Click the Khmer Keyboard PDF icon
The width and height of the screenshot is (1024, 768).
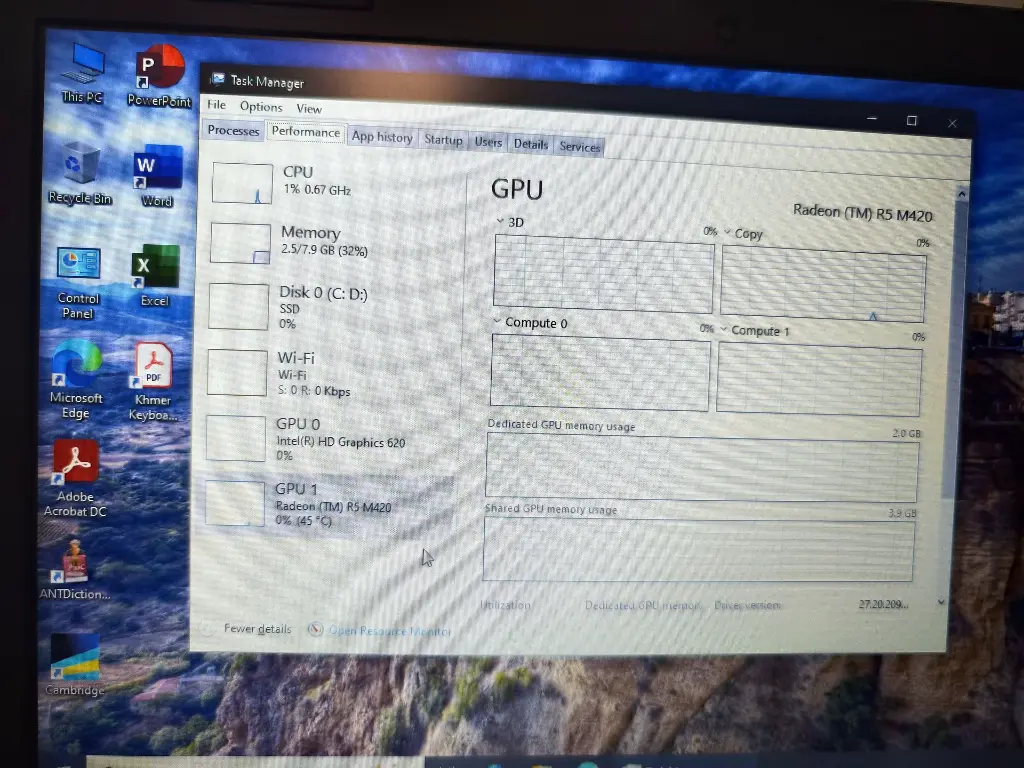[153, 382]
